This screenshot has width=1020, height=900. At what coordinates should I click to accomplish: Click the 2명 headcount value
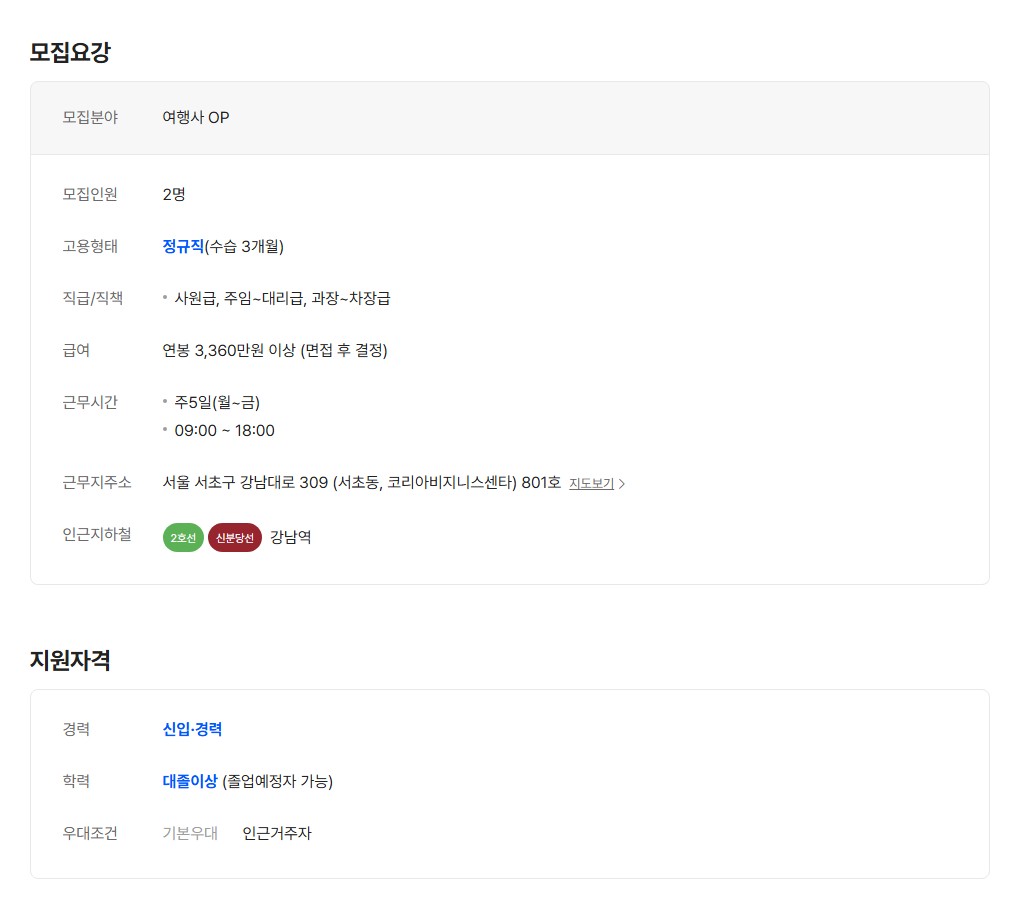click(174, 194)
